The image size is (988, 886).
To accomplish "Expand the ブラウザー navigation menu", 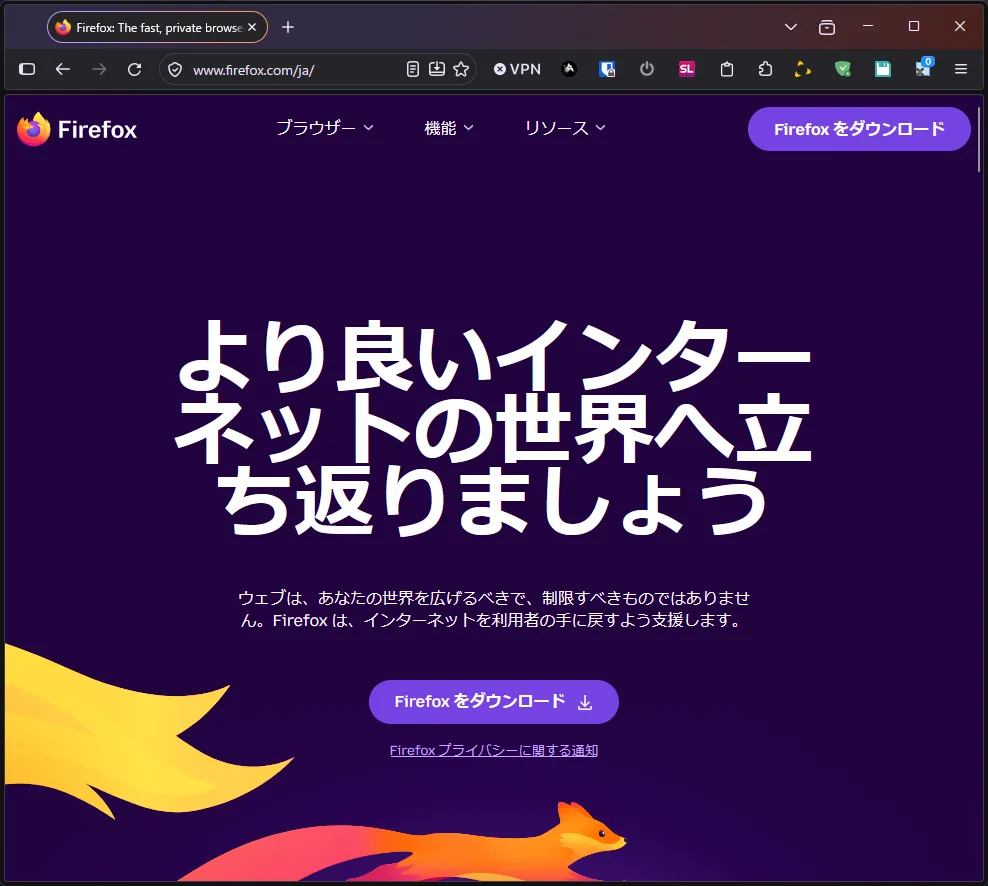I will [325, 128].
